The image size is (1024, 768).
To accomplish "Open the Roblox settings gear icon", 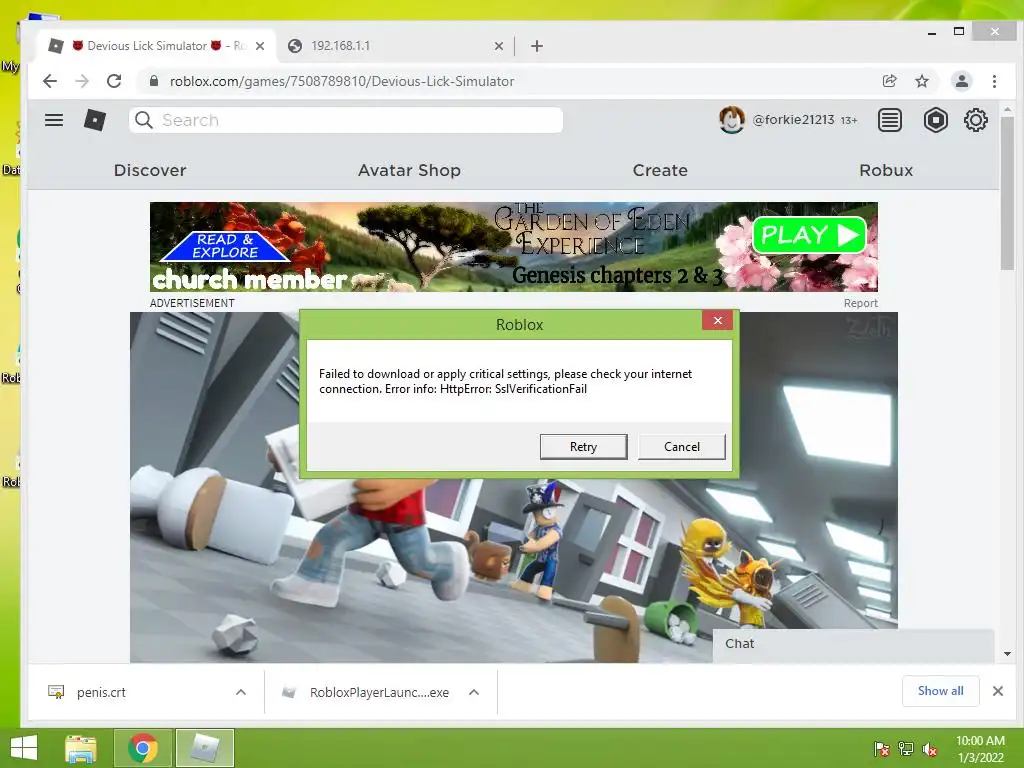I will tap(976, 120).
